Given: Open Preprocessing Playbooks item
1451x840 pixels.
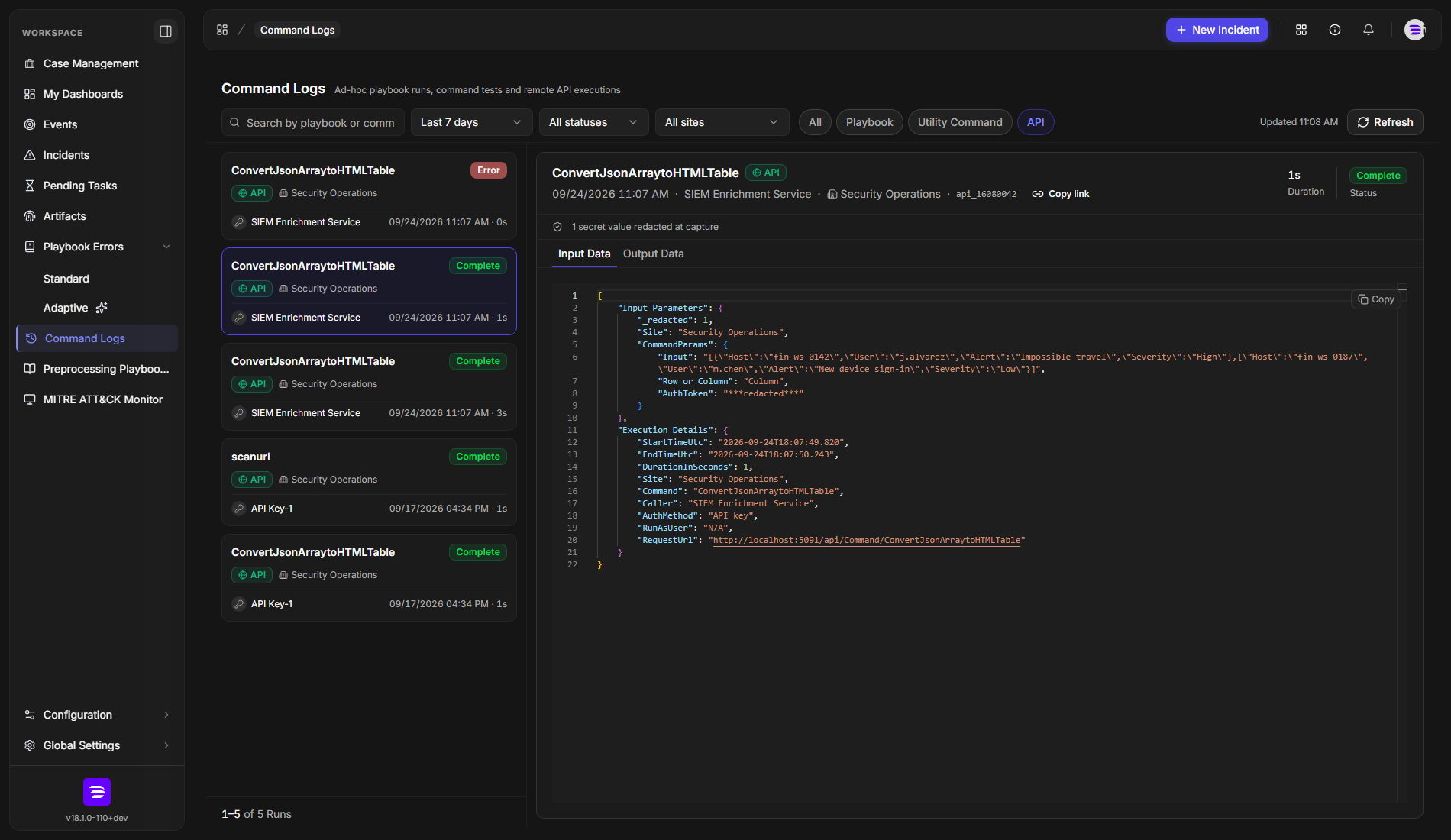Looking at the screenshot, I should pos(96,369).
